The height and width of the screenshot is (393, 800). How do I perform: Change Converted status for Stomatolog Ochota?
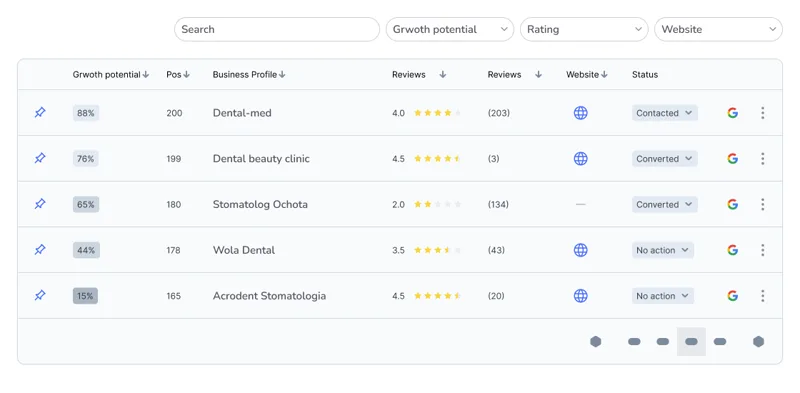pyautogui.click(x=665, y=204)
